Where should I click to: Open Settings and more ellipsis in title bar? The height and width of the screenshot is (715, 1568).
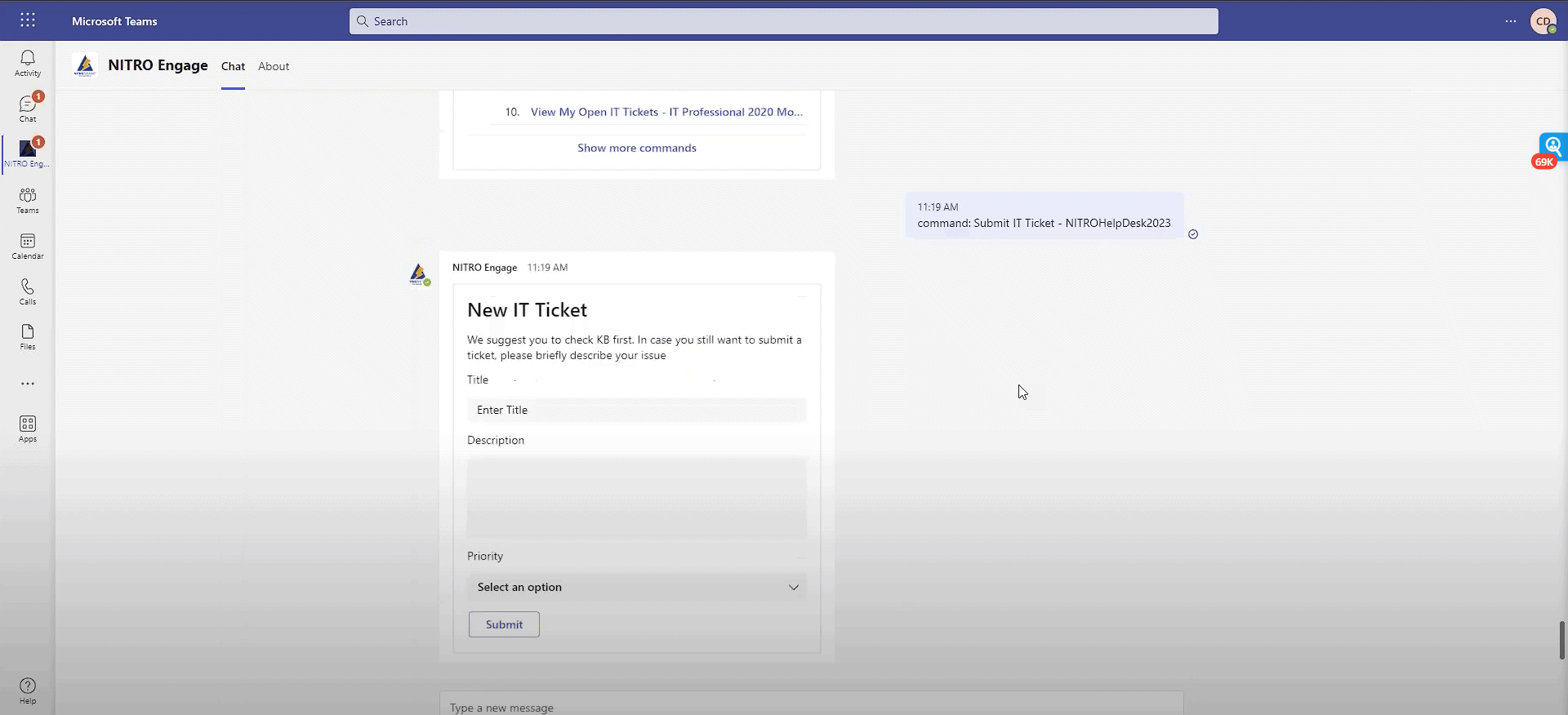1511,21
